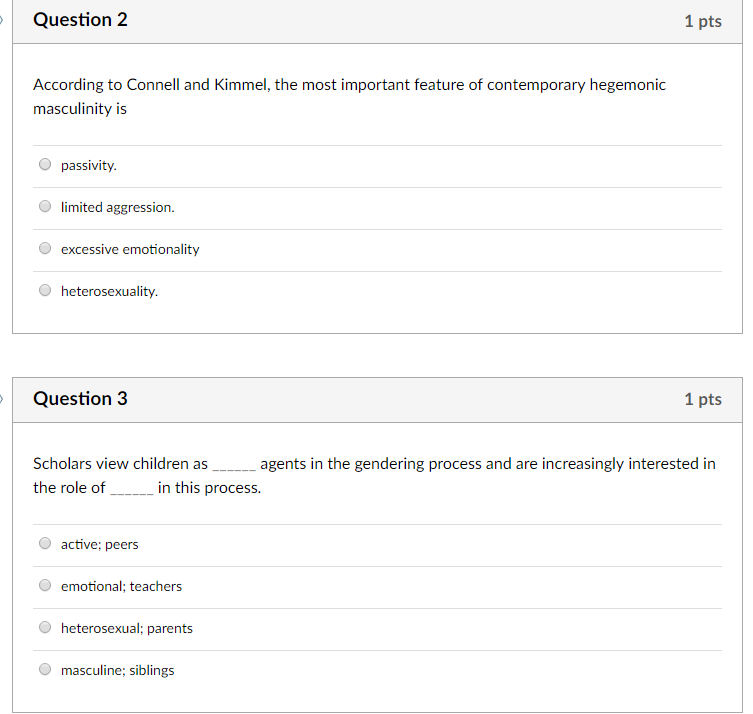Select the 'passivity.' radio option
Screen dimensions: 753x714
click(x=45, y=164)
